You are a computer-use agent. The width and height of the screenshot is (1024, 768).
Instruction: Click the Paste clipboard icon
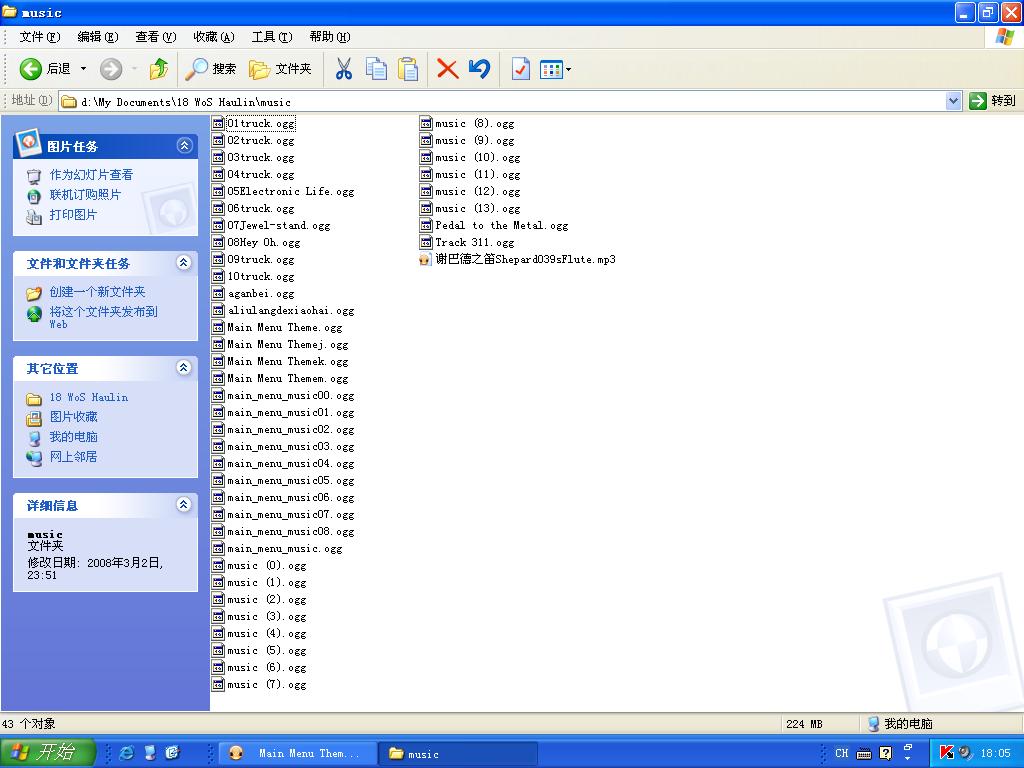(x=408, y=69)
